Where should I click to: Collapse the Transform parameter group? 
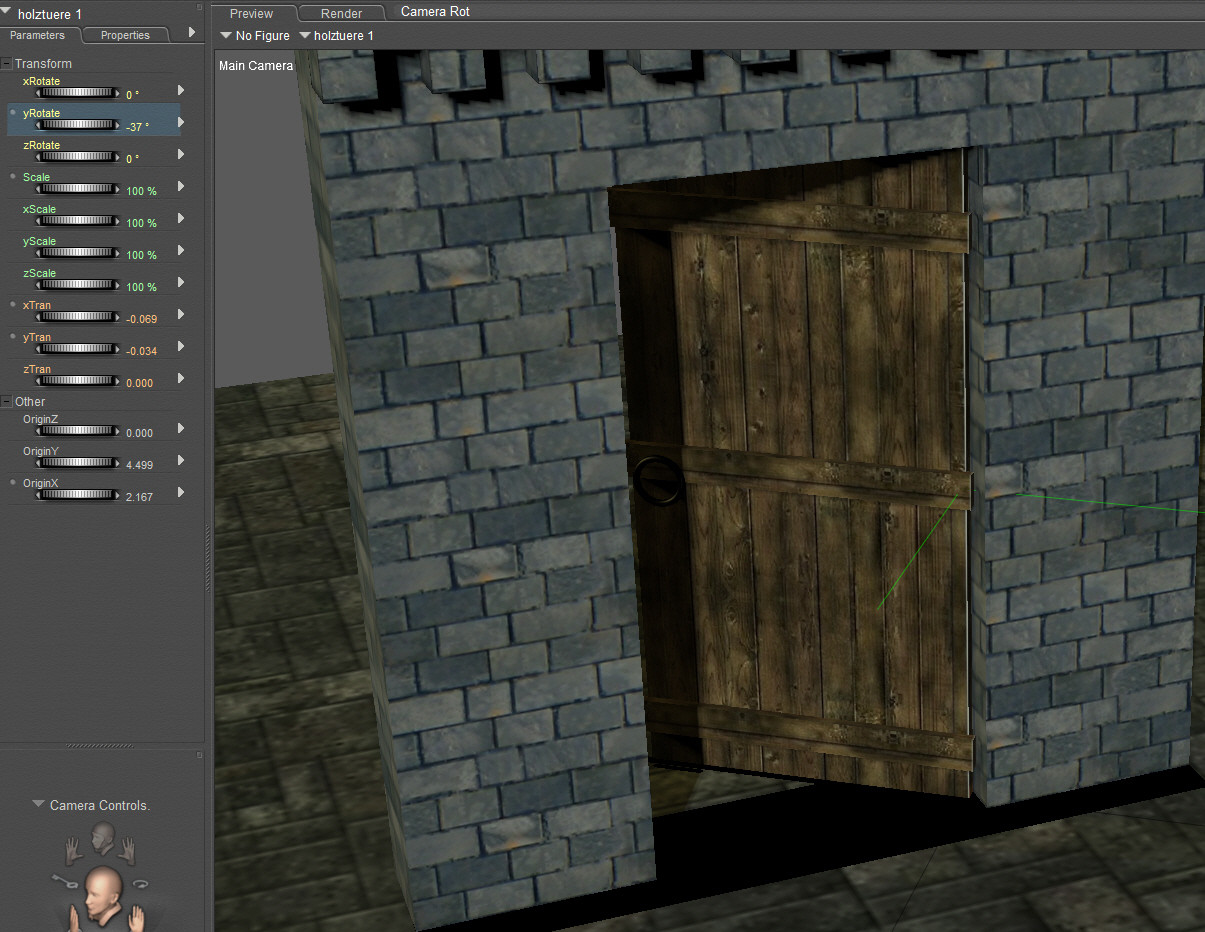click(6, 63)
